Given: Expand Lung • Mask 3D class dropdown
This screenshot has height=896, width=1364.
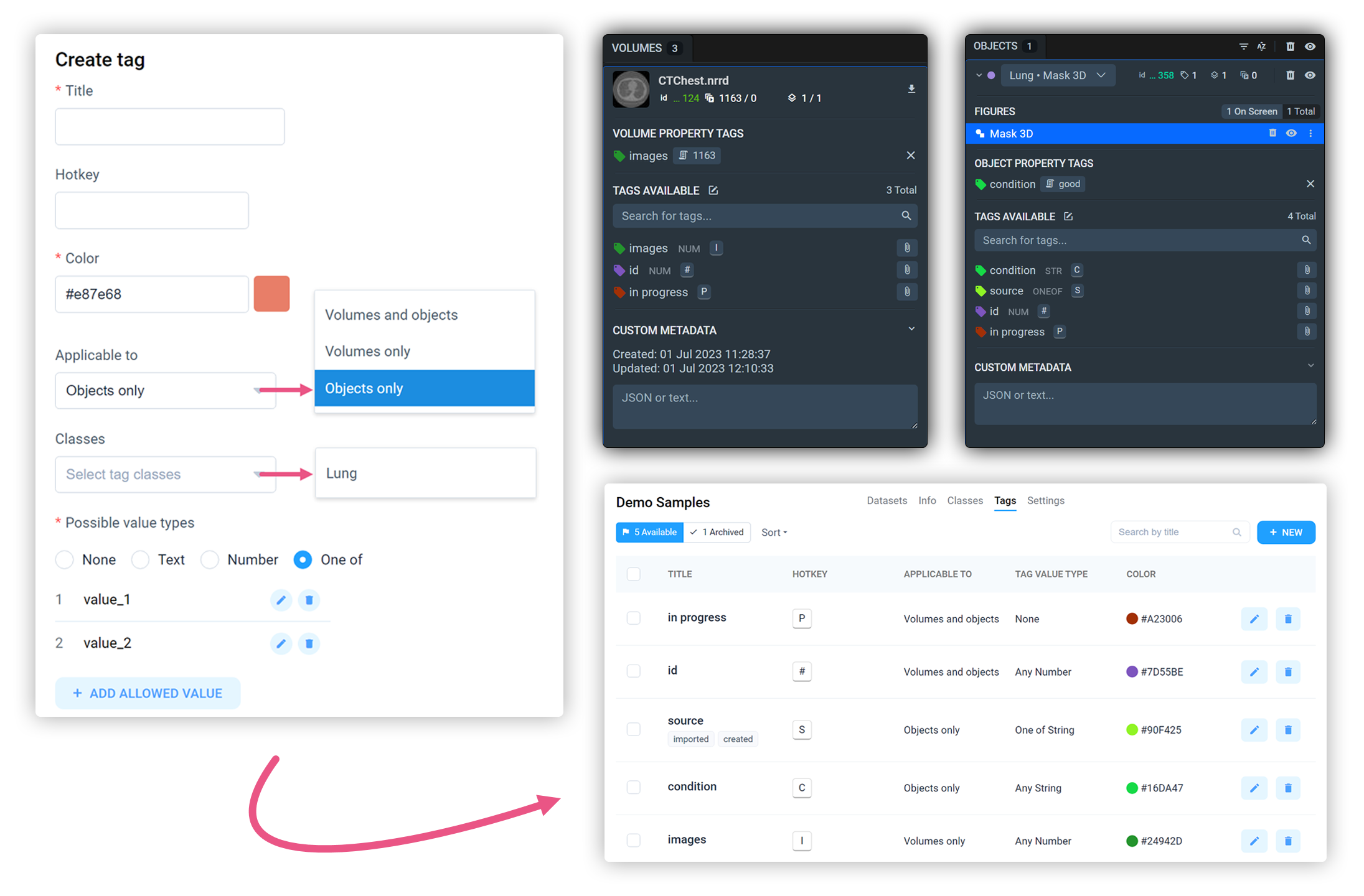Looking at the screenshot, I should [1101, 75].
